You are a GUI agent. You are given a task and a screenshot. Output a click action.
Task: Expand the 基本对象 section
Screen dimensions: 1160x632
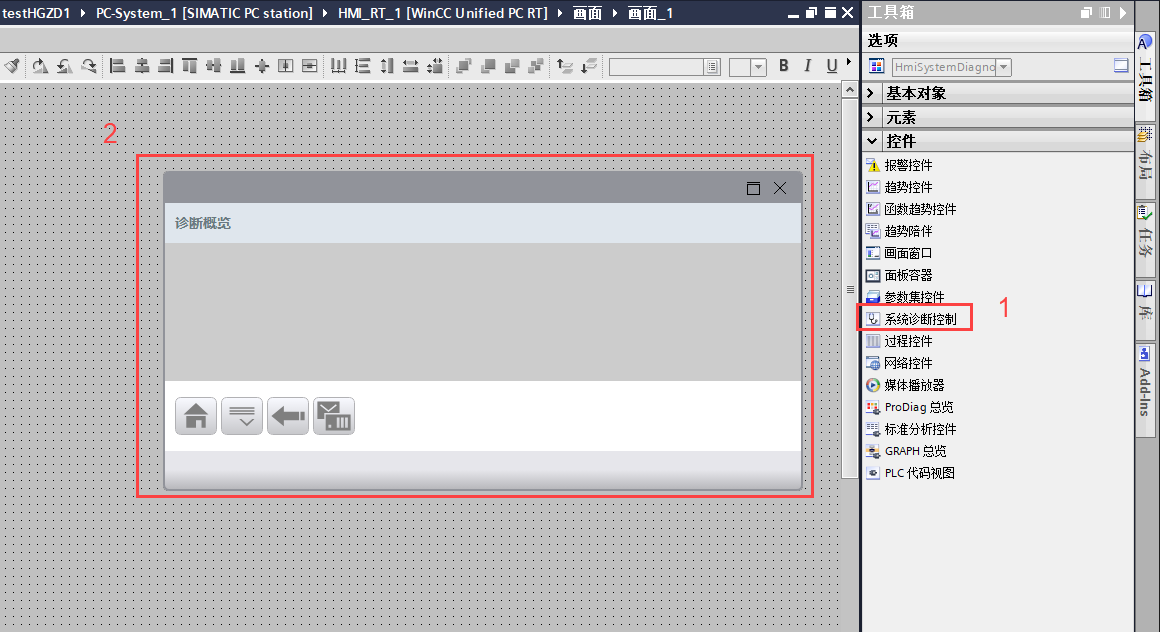[x=871, y=93]
